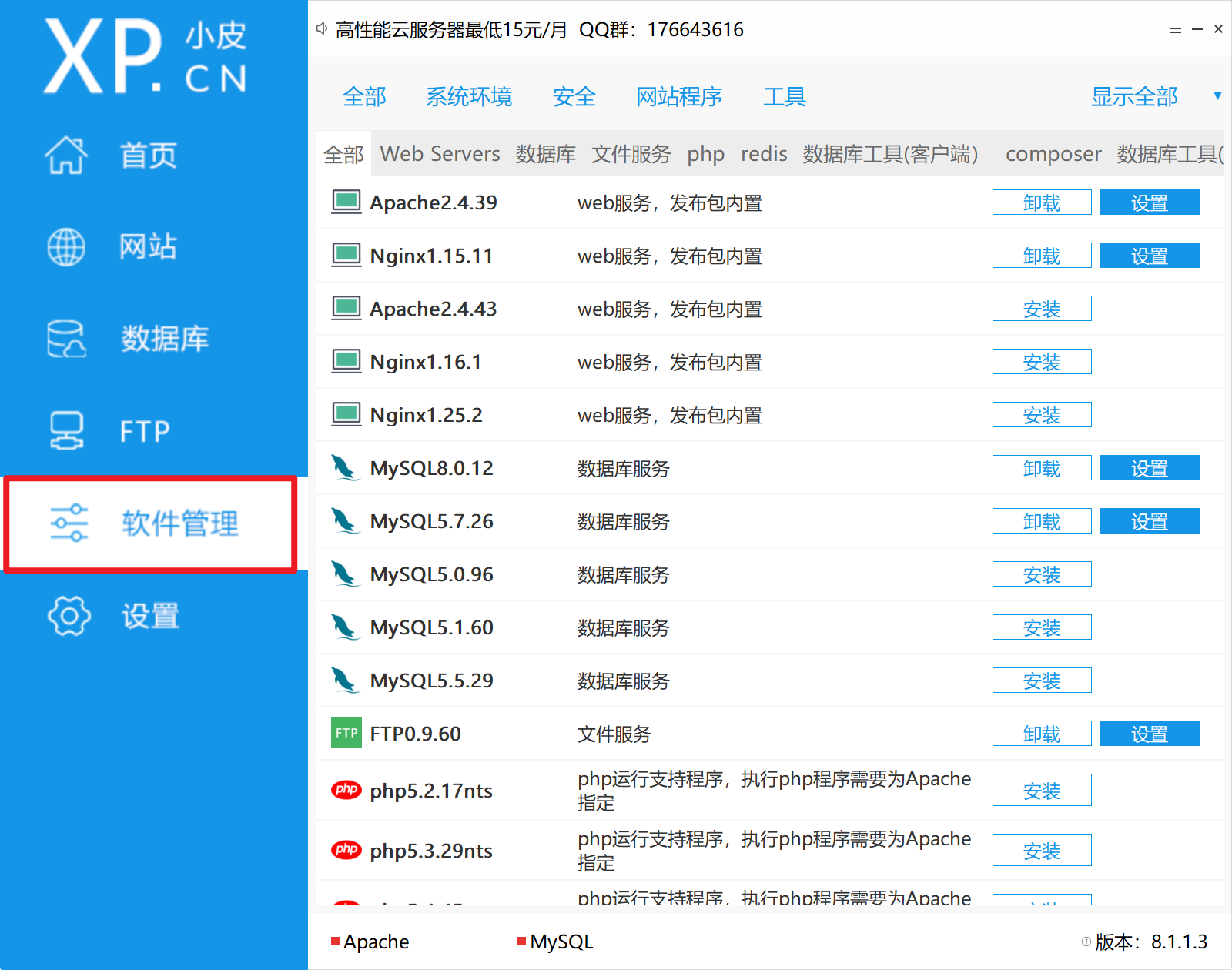1232x970 pixels.
Task: Click the Nginx1.15.11 monitor icon
Action: tap(346, 255)
